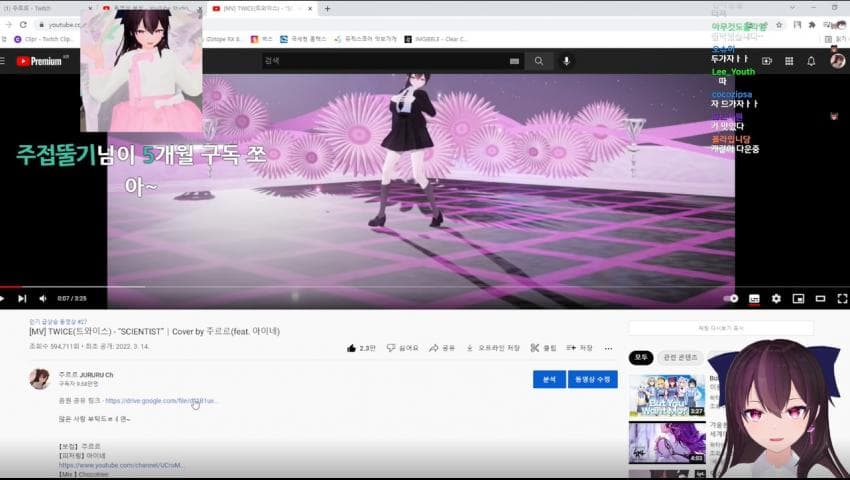Open the YouTube apps grid icon
Image resolution: width=850 pixels, height=480 pixels.
pos(789,61)
